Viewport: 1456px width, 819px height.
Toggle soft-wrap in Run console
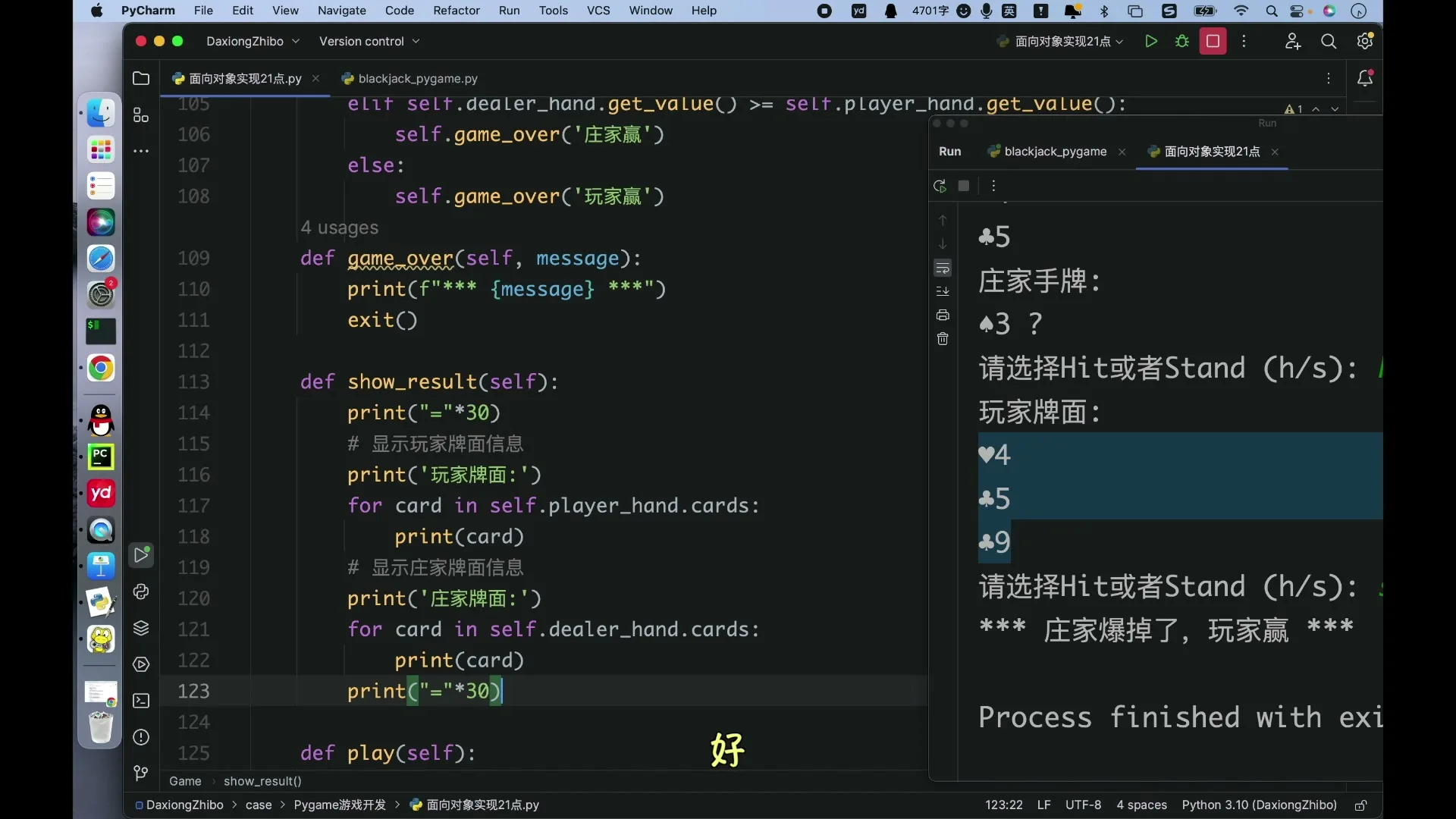[x=943, y=268]
